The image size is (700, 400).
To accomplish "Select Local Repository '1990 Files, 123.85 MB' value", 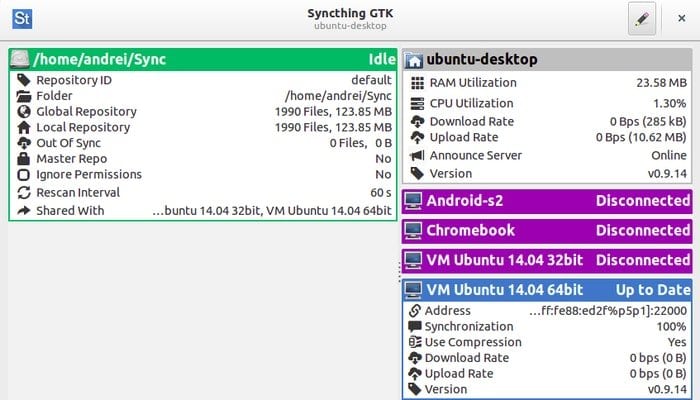I will coord(333,127).
